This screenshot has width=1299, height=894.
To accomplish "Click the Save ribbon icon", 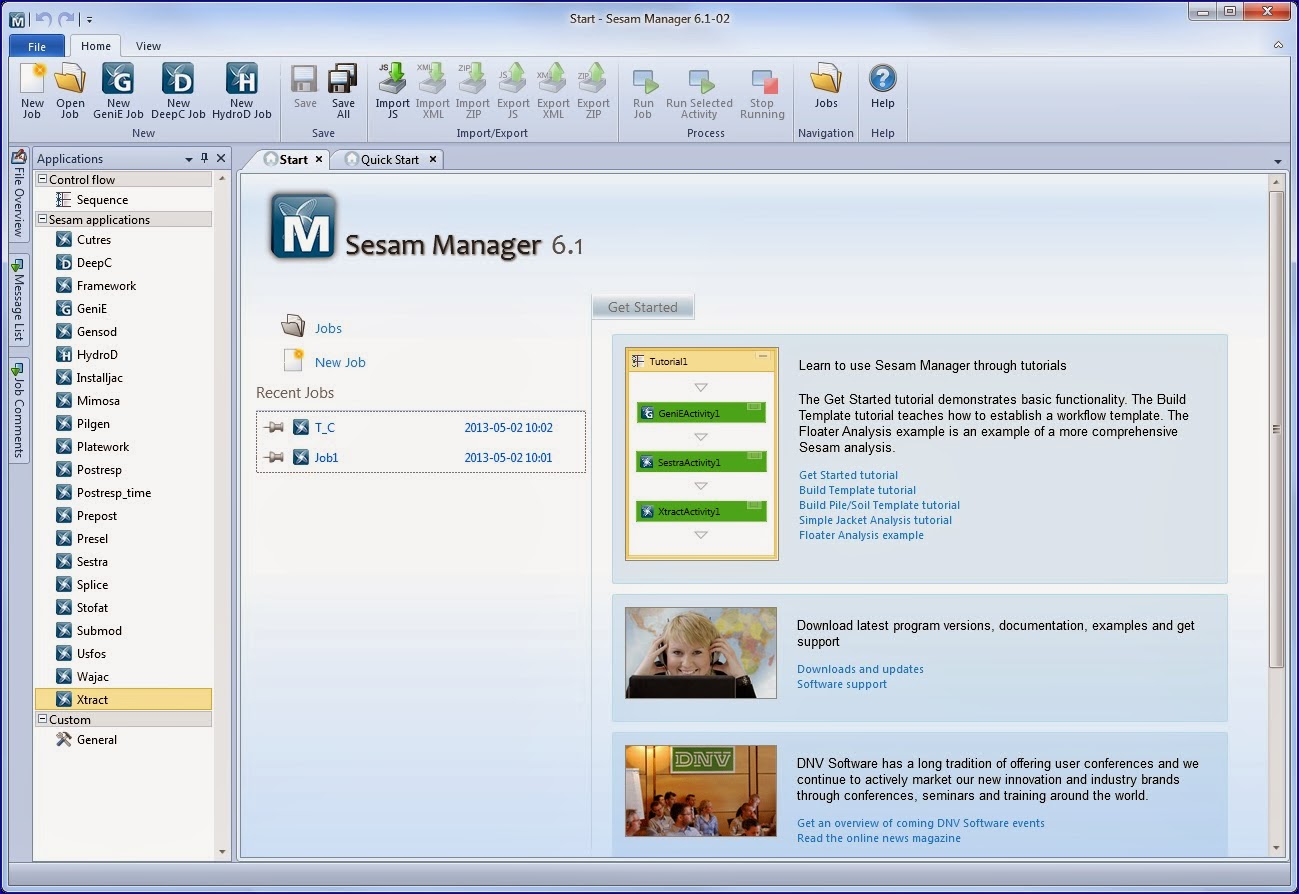I will [x=305, y=86].
